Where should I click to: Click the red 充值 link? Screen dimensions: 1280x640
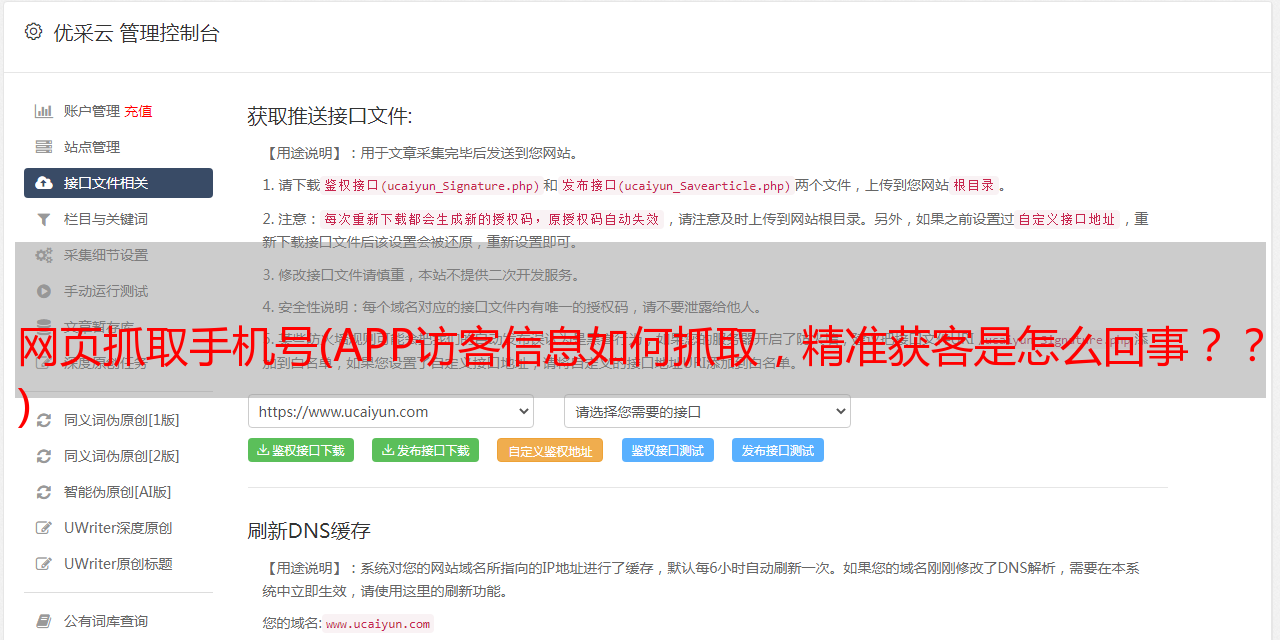point(138,111)
